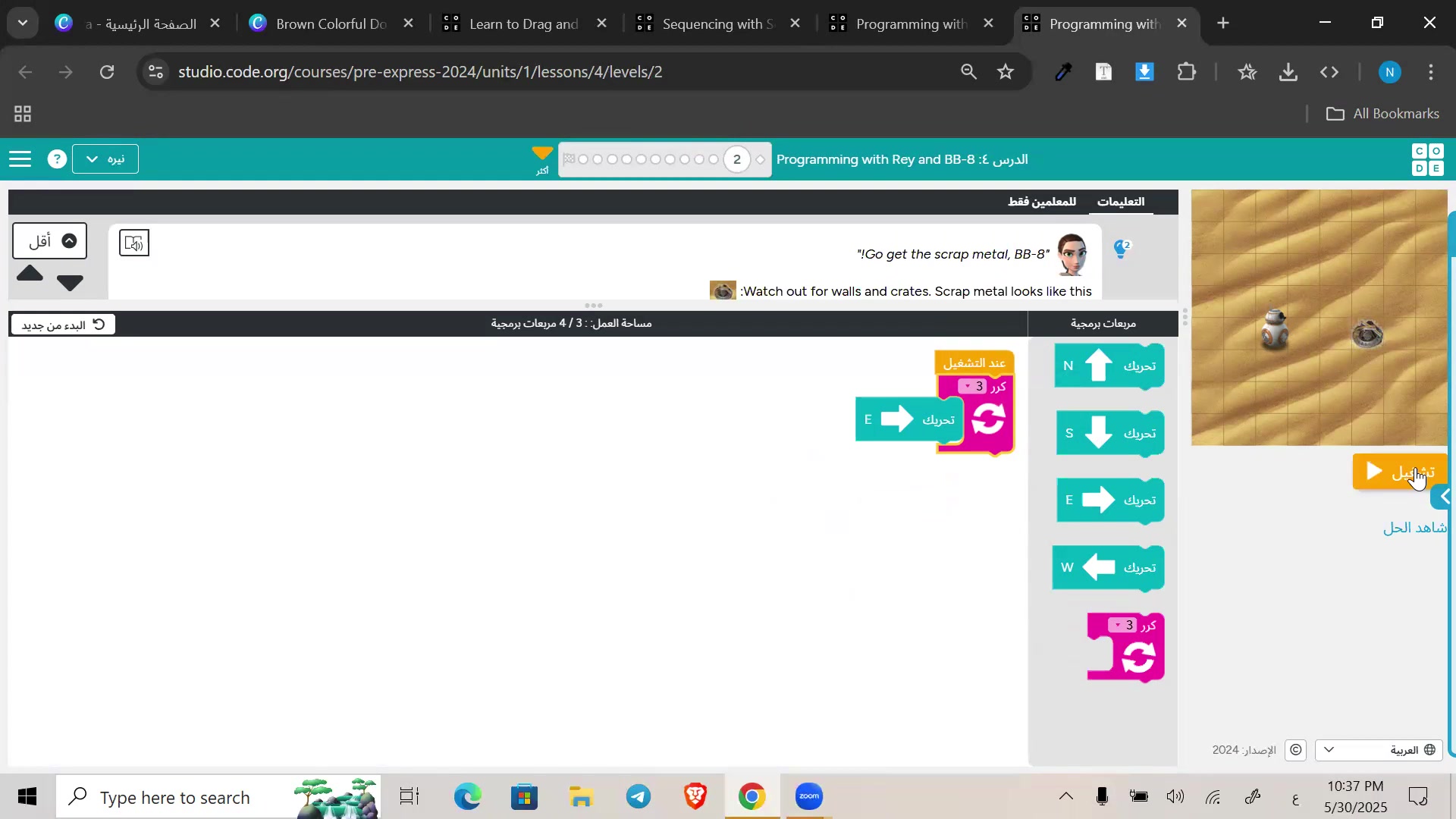This screenshot has height=819, width=1456.
Task: Click the copyright icon
Action: coord(1297,750)
